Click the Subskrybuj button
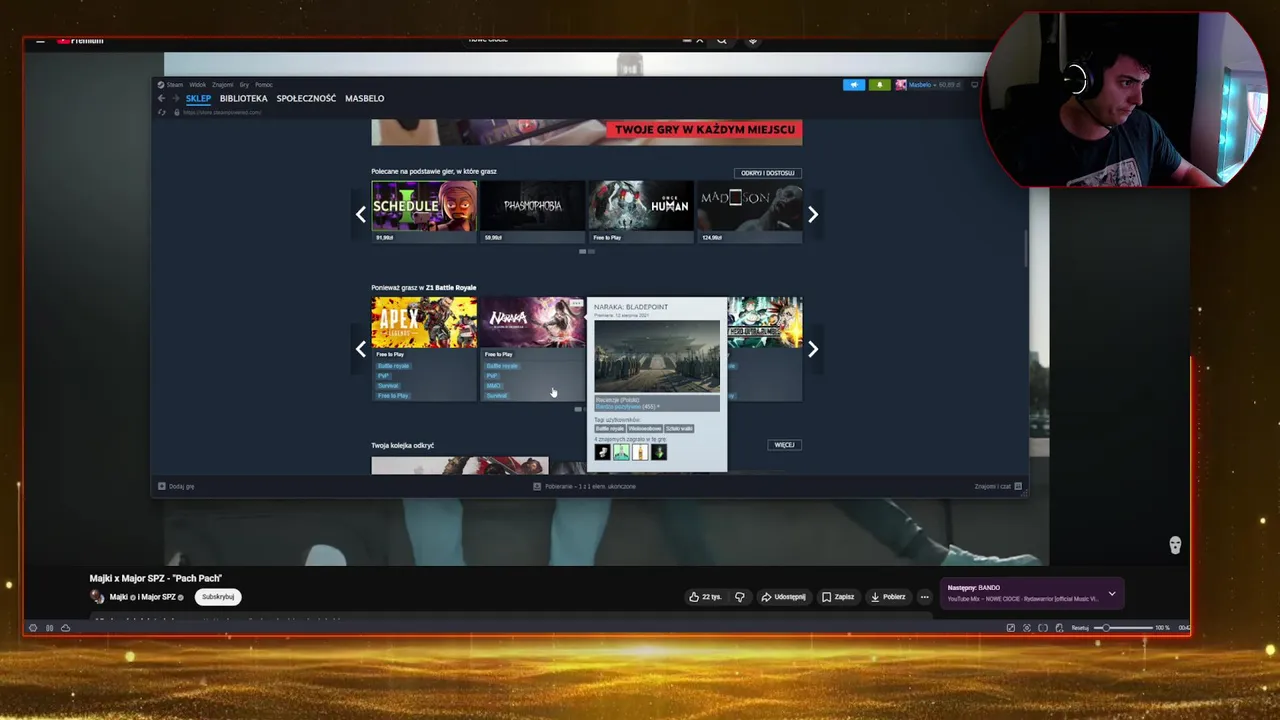1280x720 pixels. pyautogui.click(x=218, y=597)
